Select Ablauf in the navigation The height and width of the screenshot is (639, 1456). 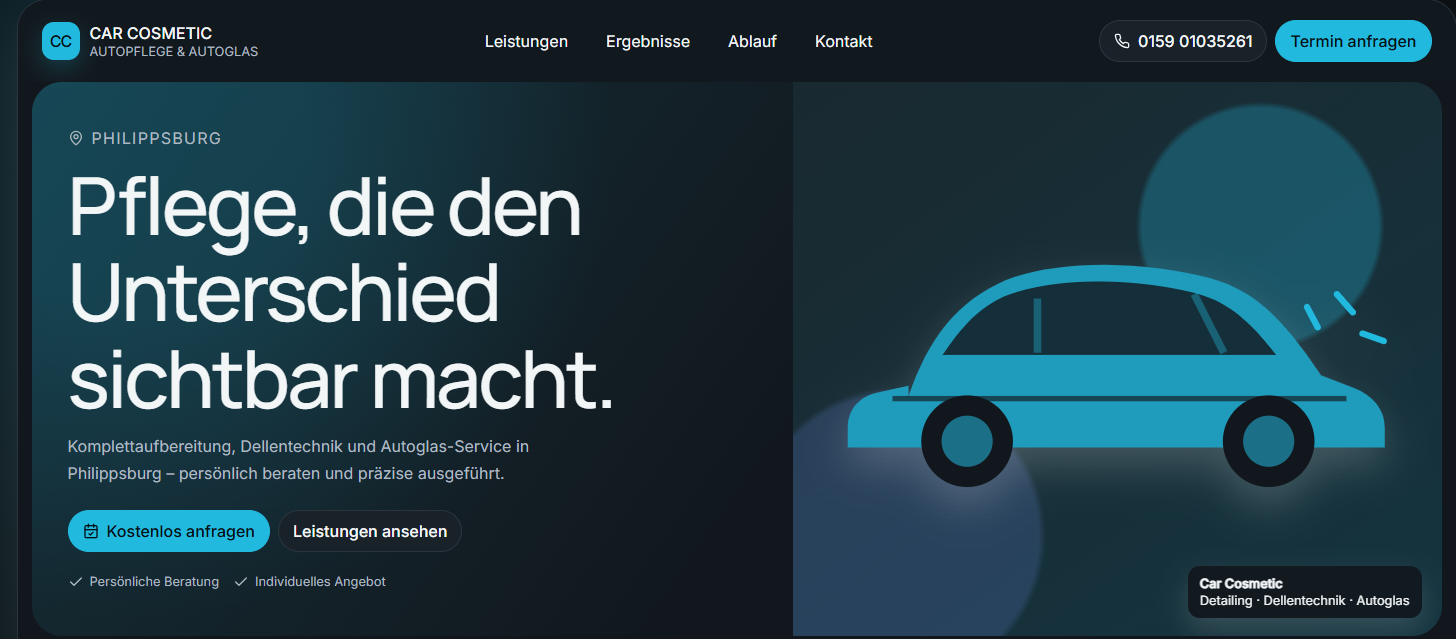click(752, 41)
